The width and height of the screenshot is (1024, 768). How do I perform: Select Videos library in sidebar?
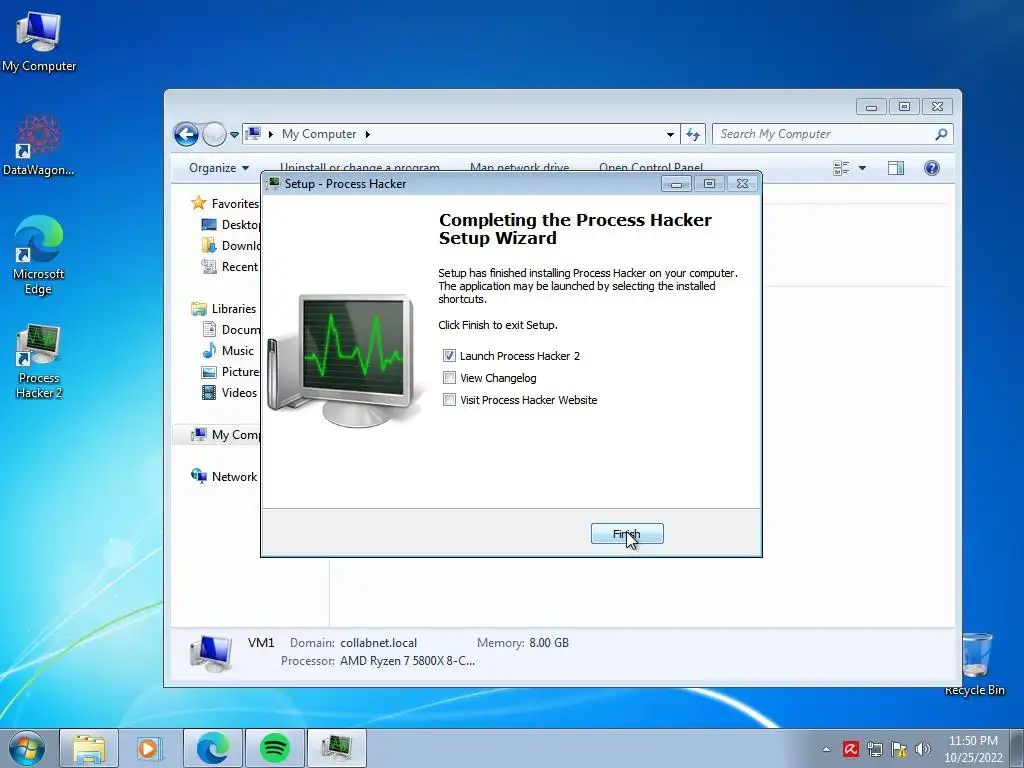click(229, 392)
